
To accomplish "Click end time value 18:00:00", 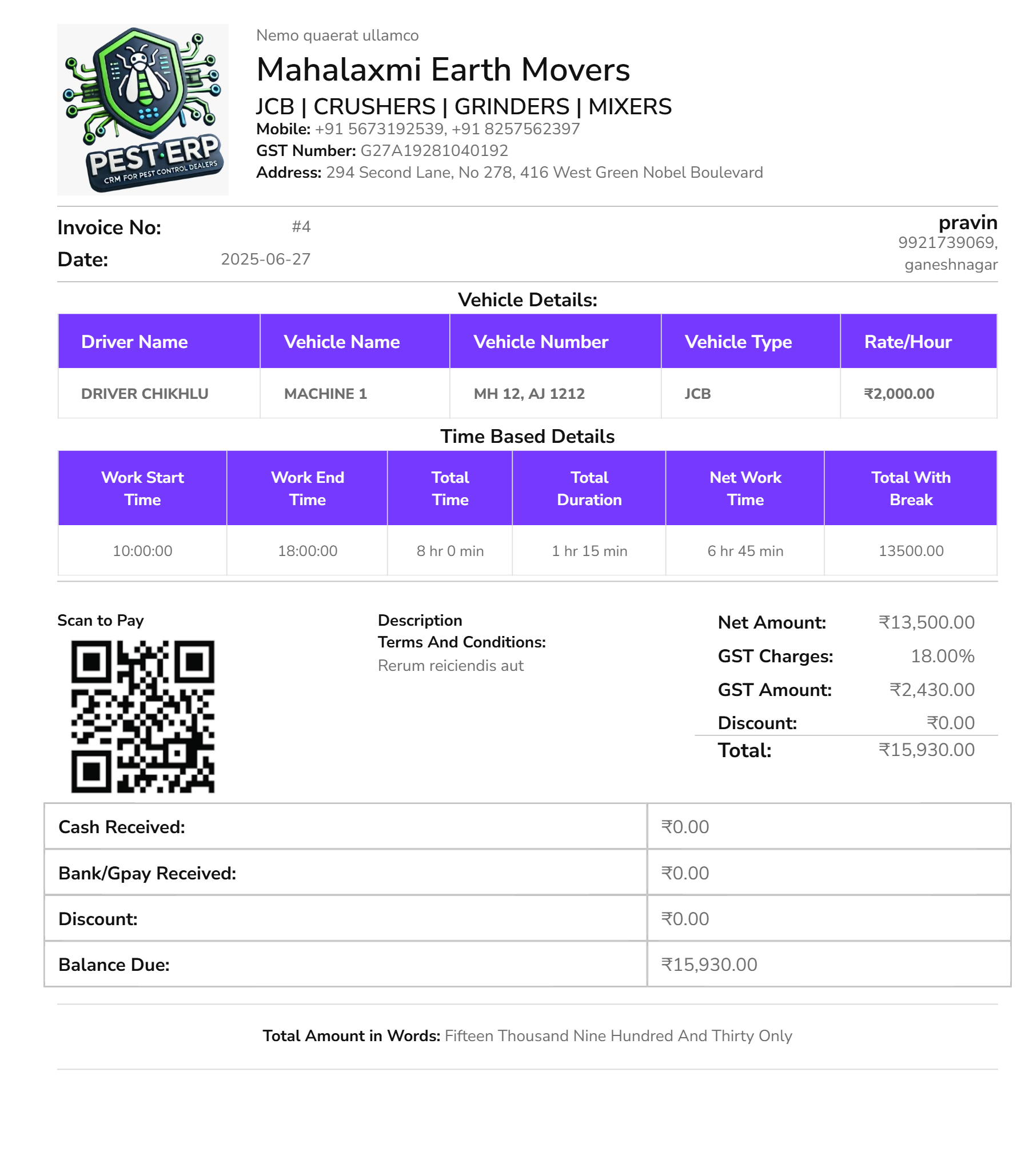I will (x=307, y=550).
